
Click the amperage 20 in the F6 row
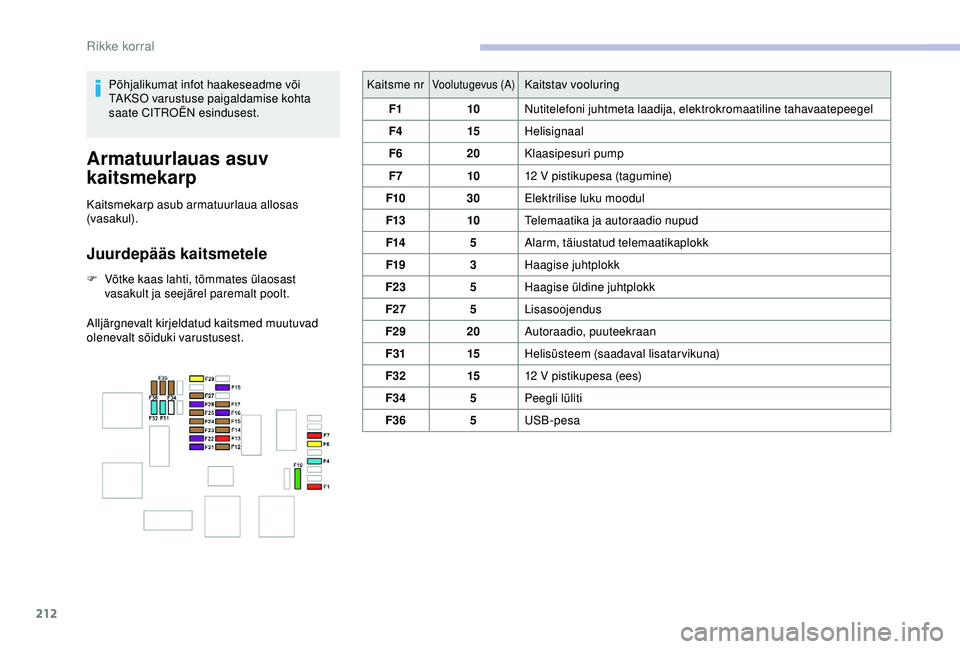473,154
